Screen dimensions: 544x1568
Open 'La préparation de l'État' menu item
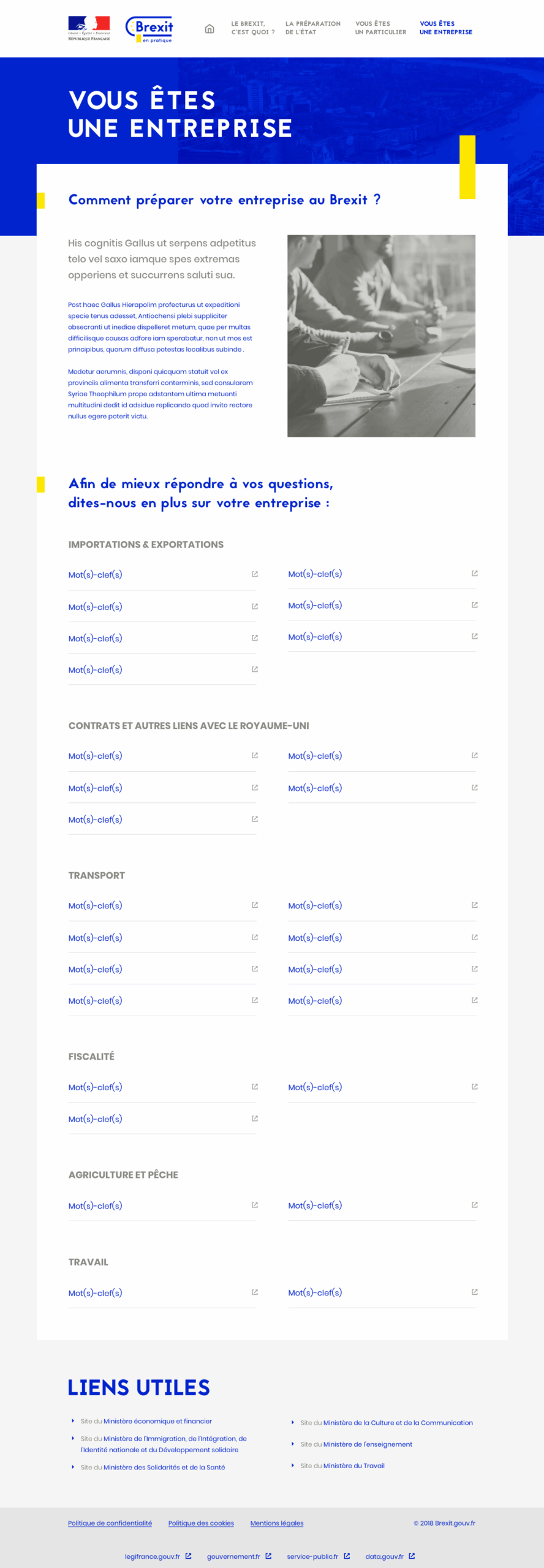(x=312, y=28)
